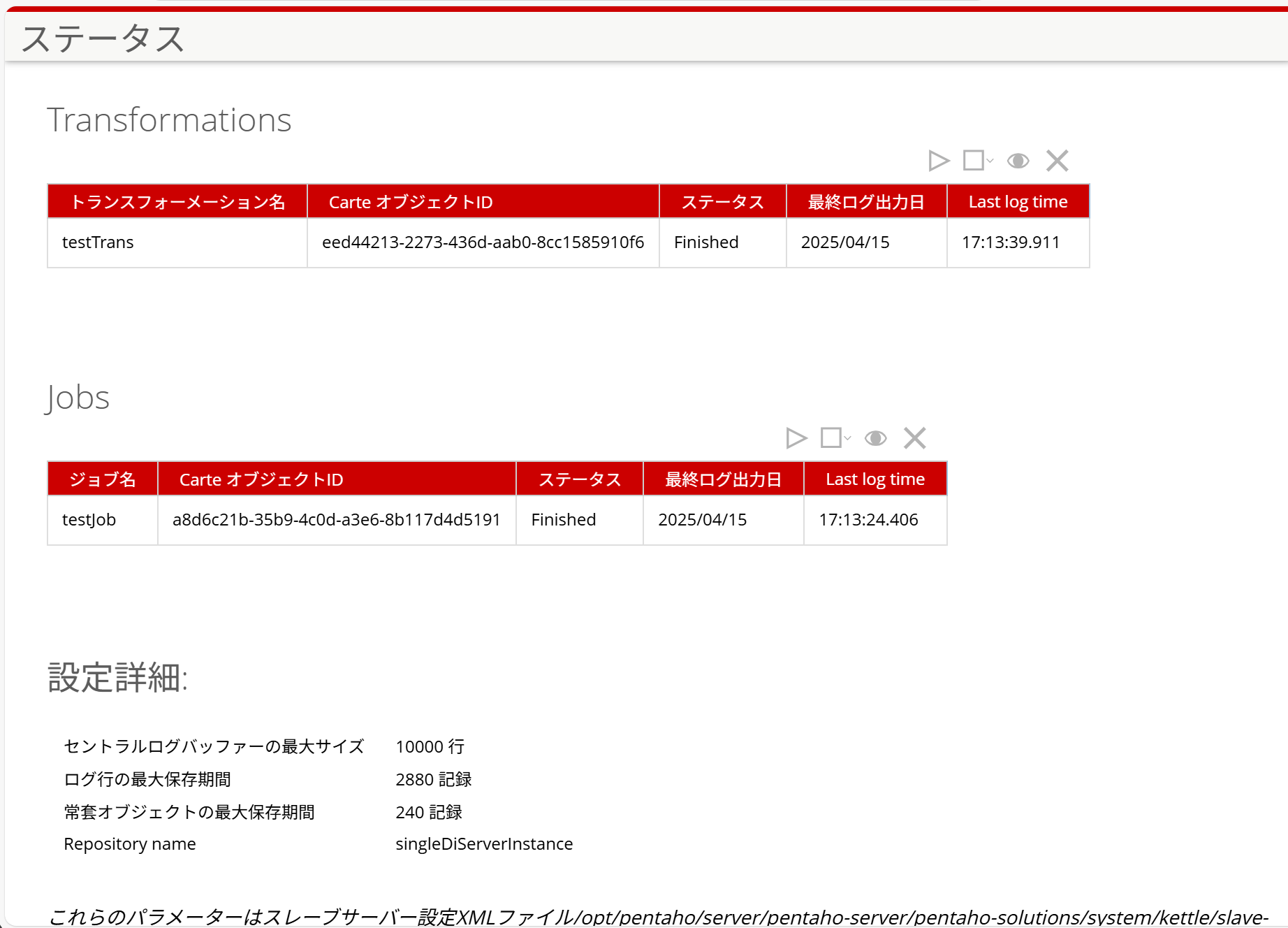Click ステータス header in Jobs table
This screenshot has width=1288, height=928.
[580, 479]
